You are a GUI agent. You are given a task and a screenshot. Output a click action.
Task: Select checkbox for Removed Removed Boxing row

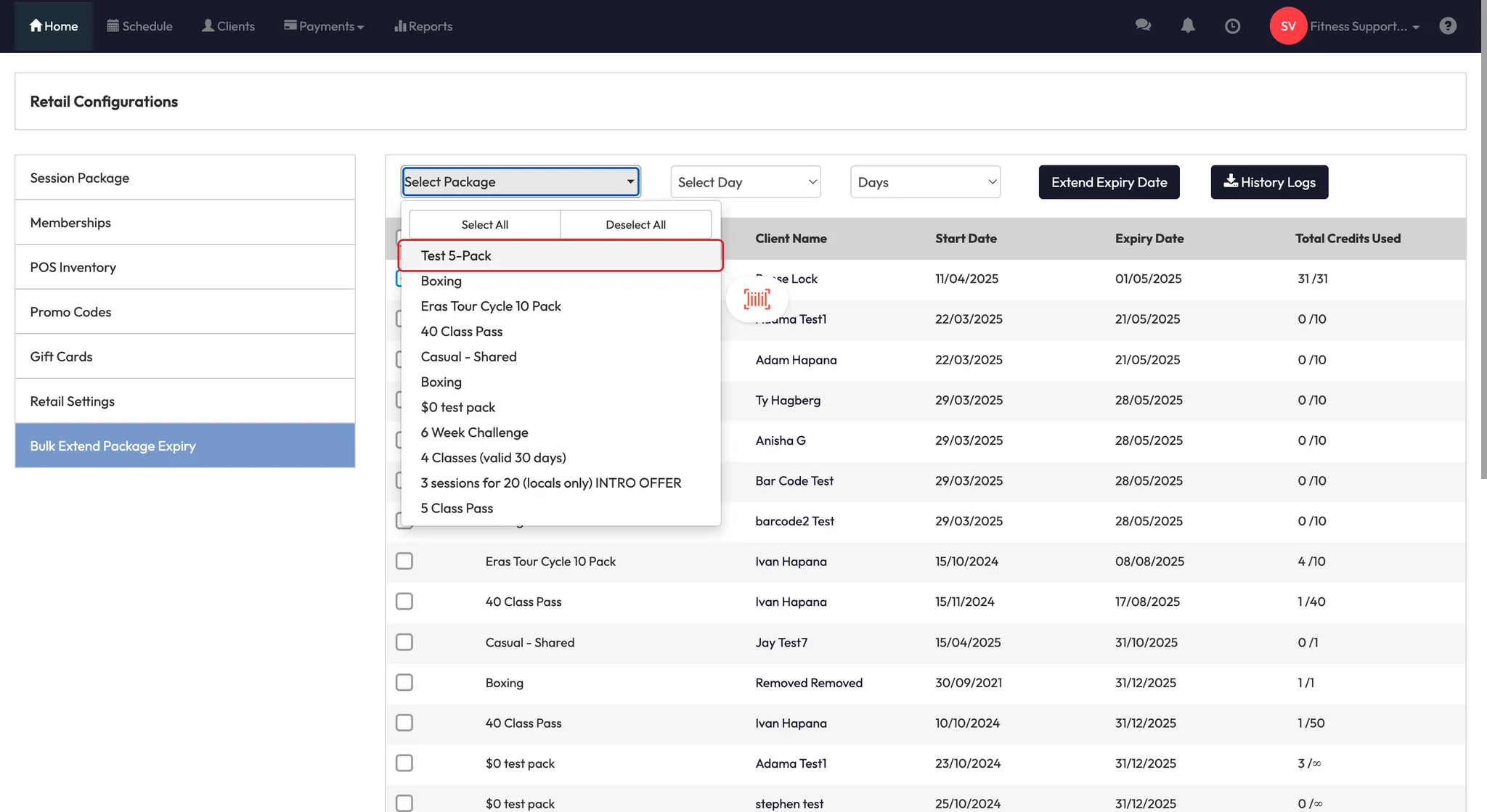pos(404,682)
